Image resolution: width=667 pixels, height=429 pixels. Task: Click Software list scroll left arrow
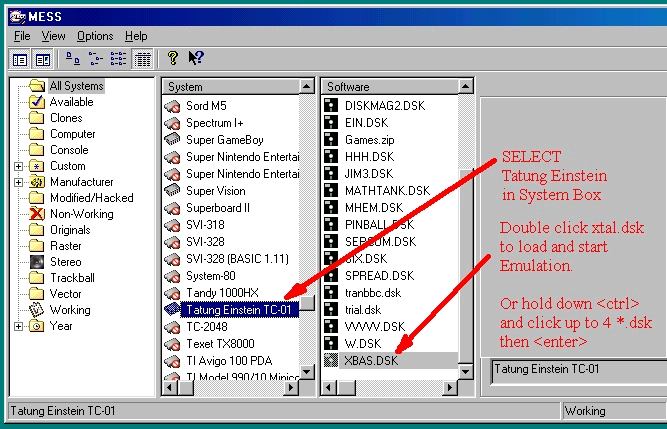coord(329,388)
